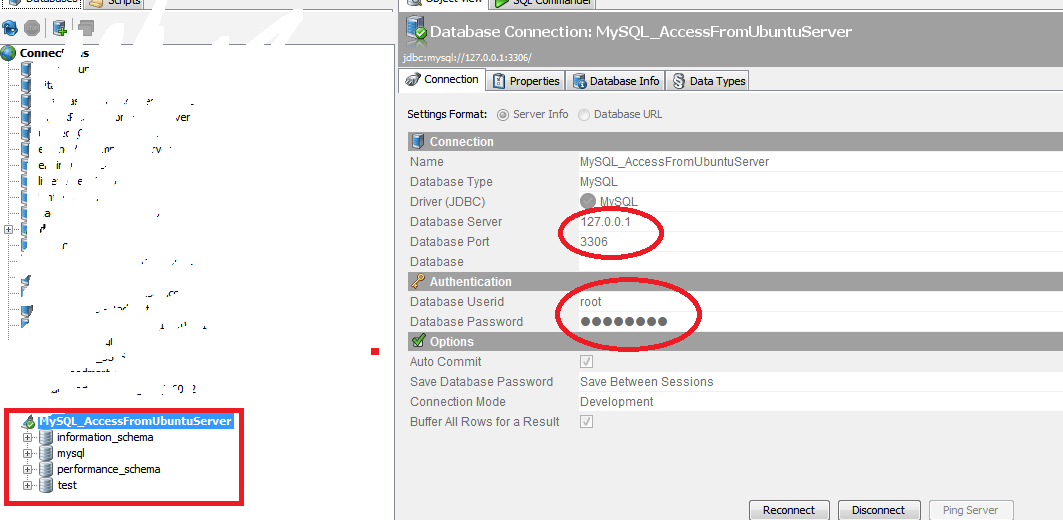Screen dimensions: 1063x520
Task: Click the MySQL_AccessFromUbuntuServer connection icon in tree
Action: [x=28, y=422]
